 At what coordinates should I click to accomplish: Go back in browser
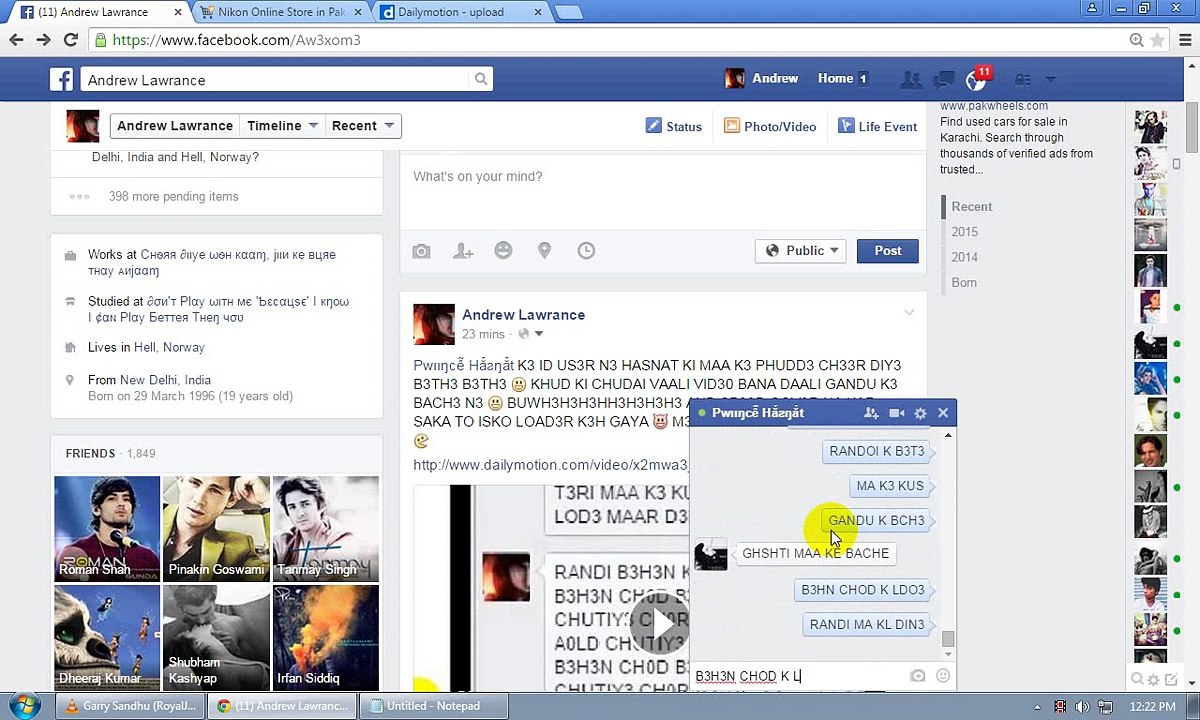[16, 40]
